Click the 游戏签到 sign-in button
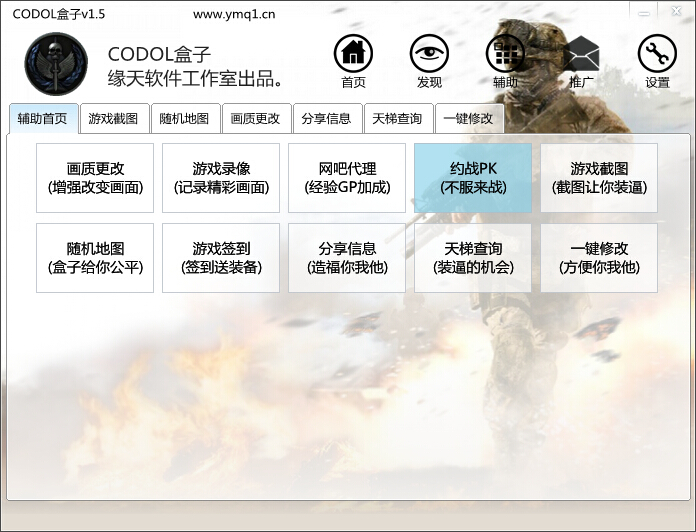The width and height of the screenshot is (696, 532). (x=221, y=258)
